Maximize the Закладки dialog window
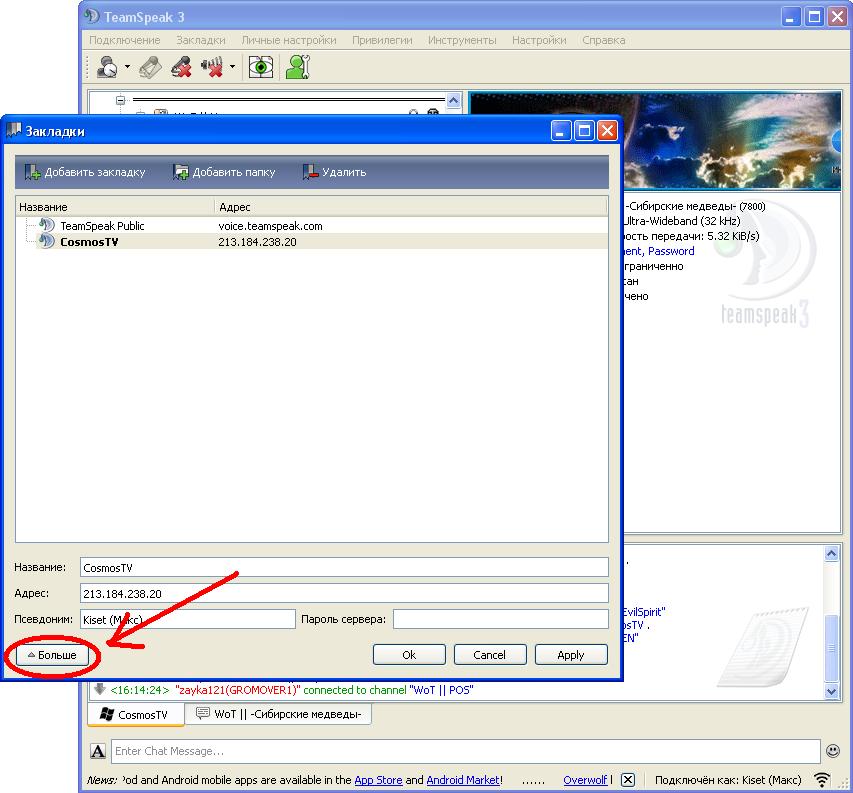The width and height of the screenshot is (853, 793). 584,131
